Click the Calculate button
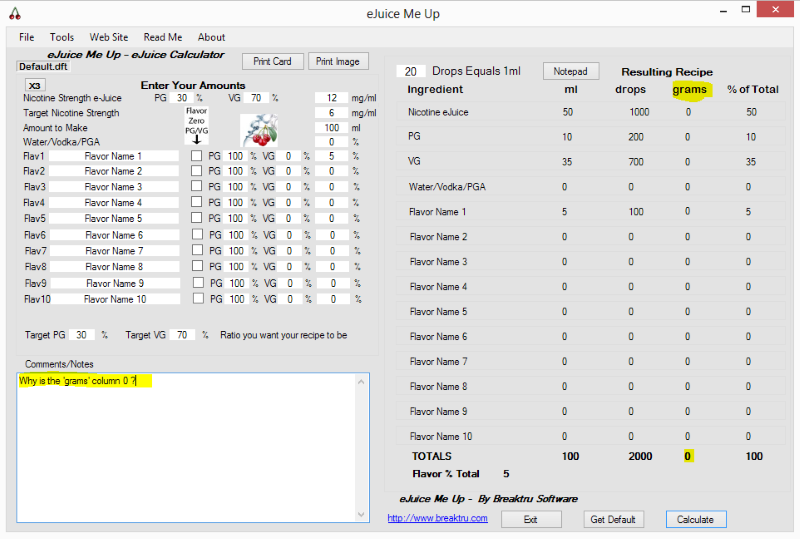800x539 pixels. point(695,520)
